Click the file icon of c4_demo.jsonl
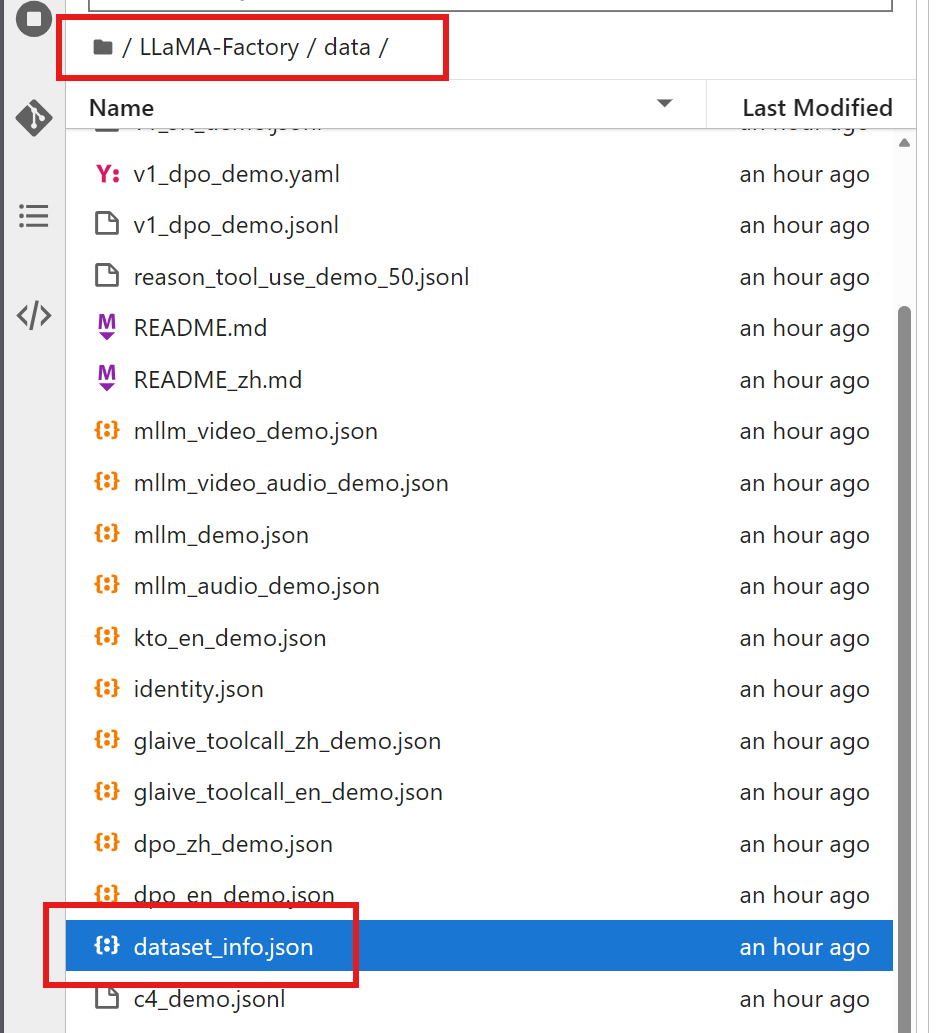The width and height of the screenshot is (939, 1033). (x=107, y=997)
